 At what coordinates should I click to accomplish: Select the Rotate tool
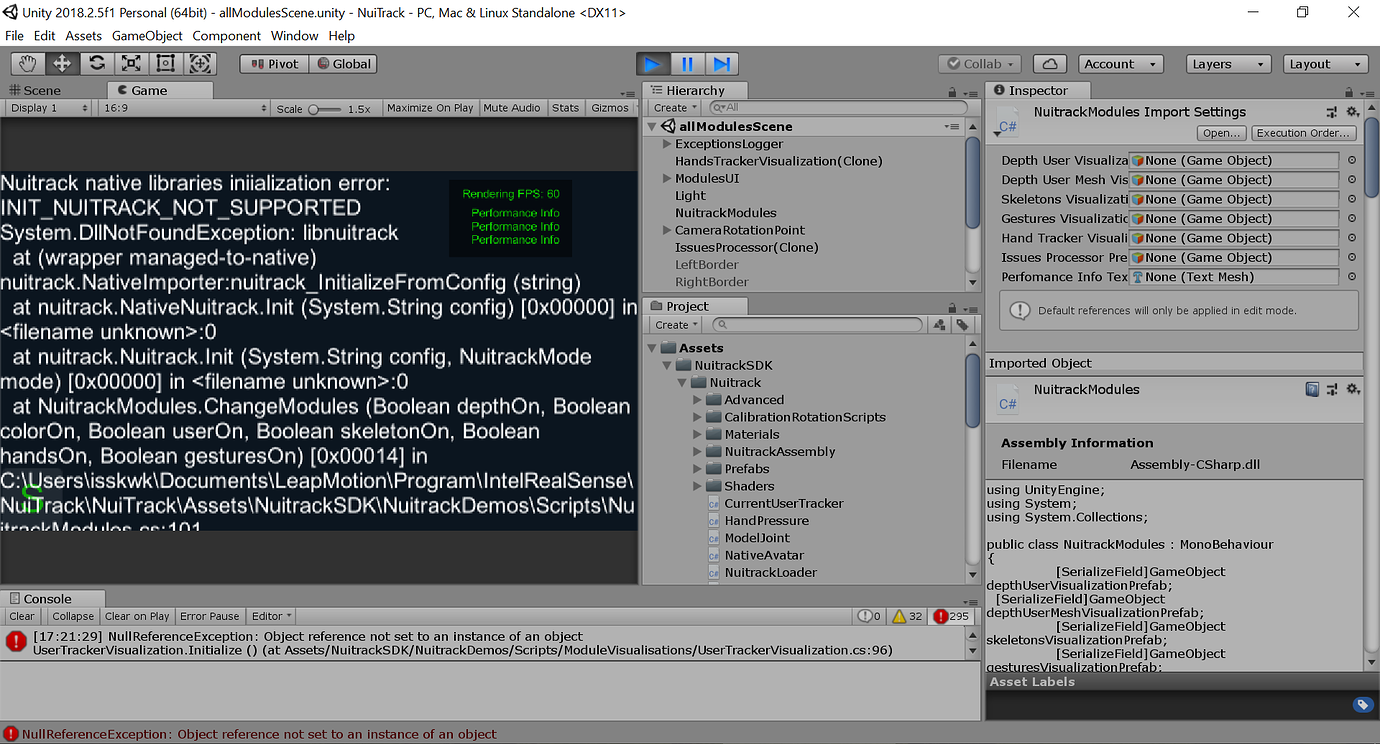96,63
